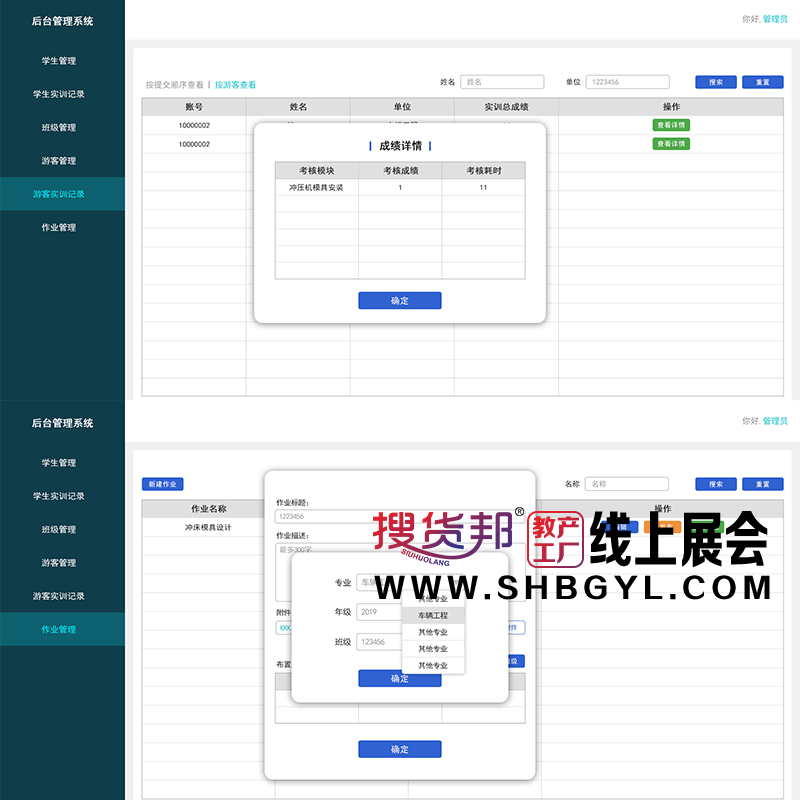
Task: Select highlighted 游客实训记录 sidebar item
Action: (62, 194)
